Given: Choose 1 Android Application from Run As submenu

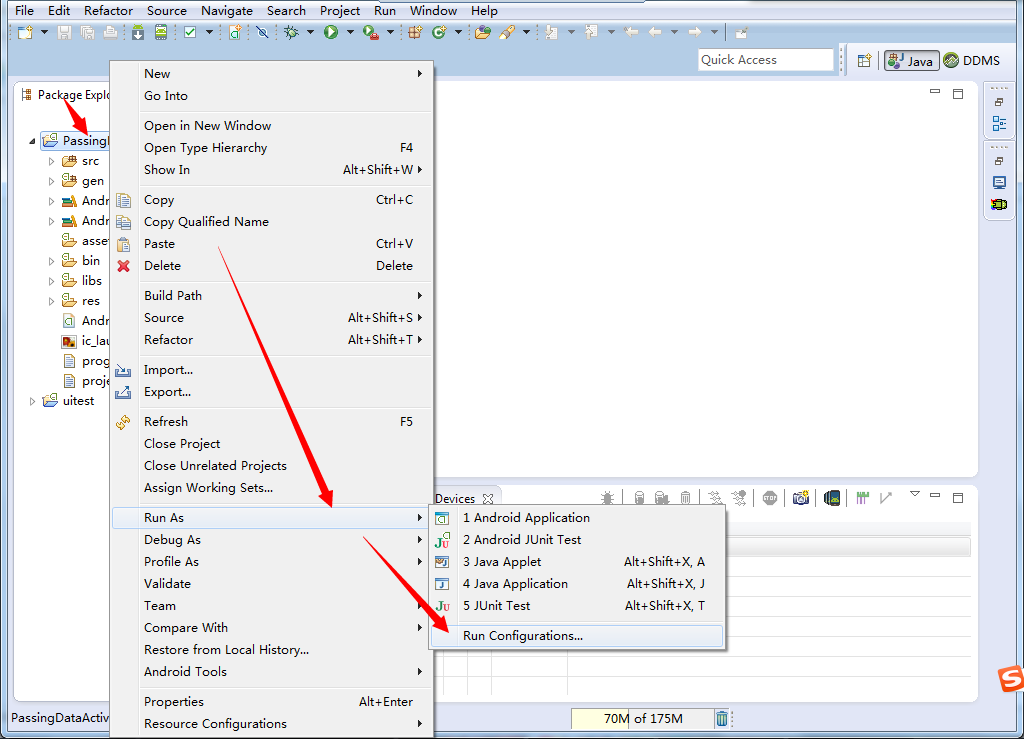Looking at the screenshot, I should click(577, 518).
